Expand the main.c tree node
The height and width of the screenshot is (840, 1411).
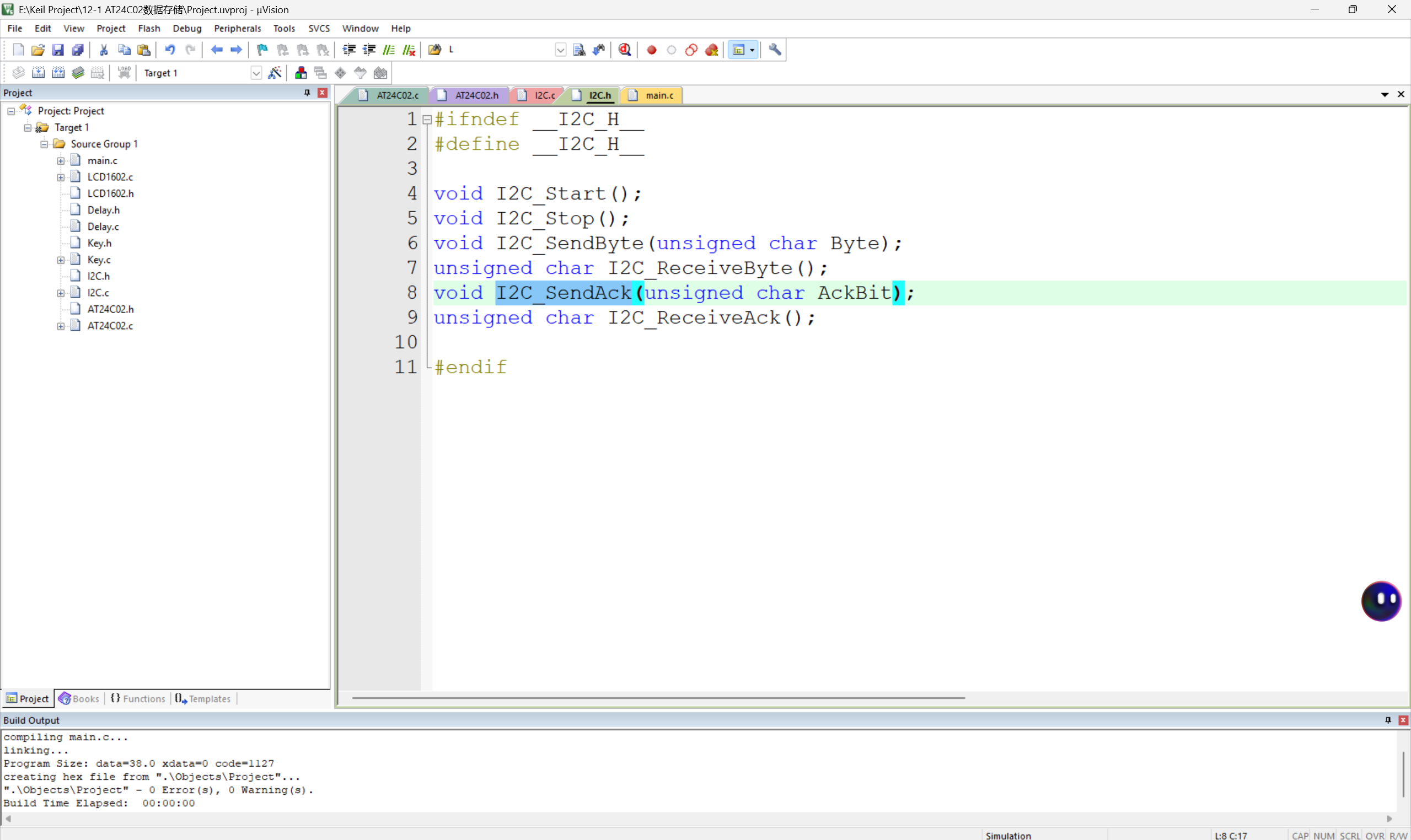[x=61, y=161]
